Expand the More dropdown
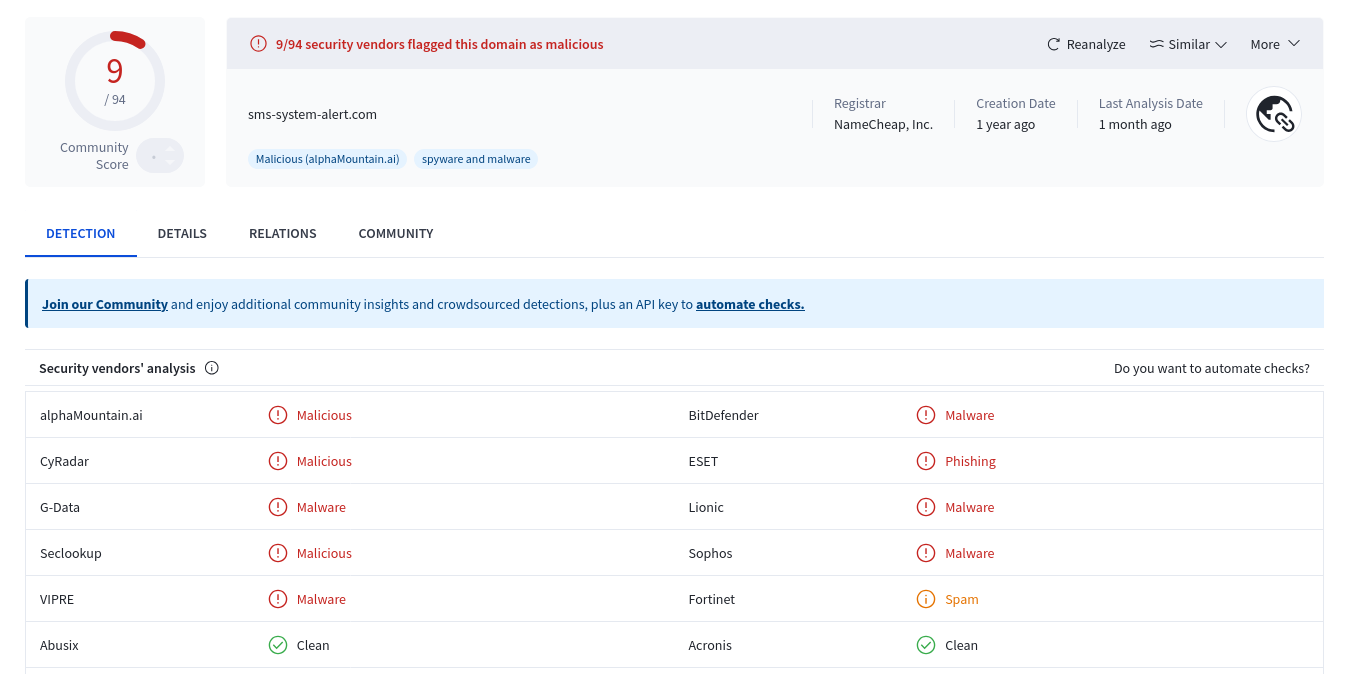Viewport: 1347px width, 674px height. click(x=1276, y=44)
